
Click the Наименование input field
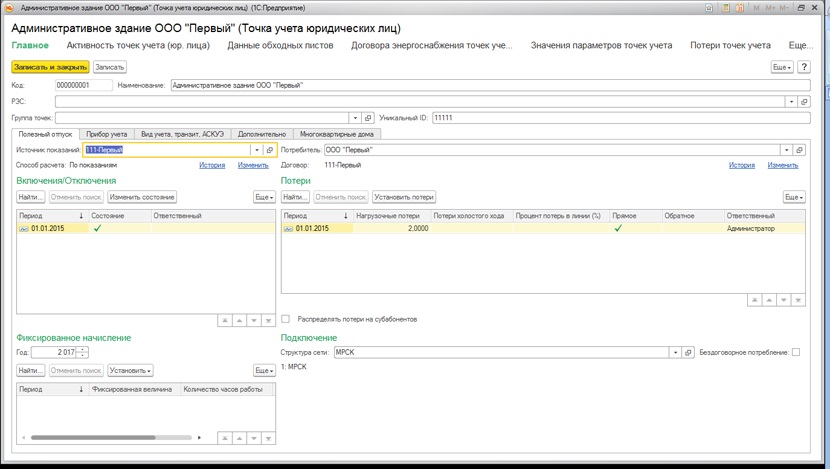(x=491, y=85)
